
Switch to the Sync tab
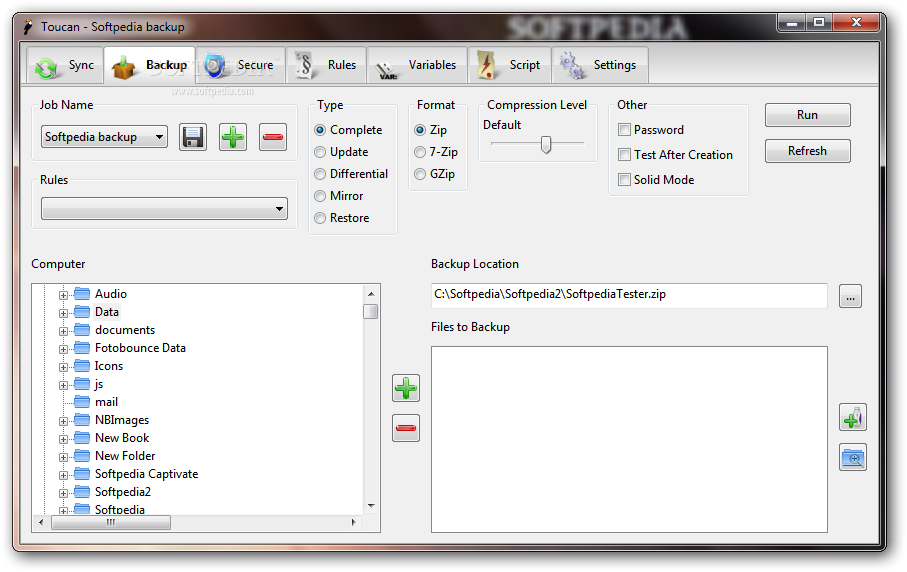click(x=65, y=66)
